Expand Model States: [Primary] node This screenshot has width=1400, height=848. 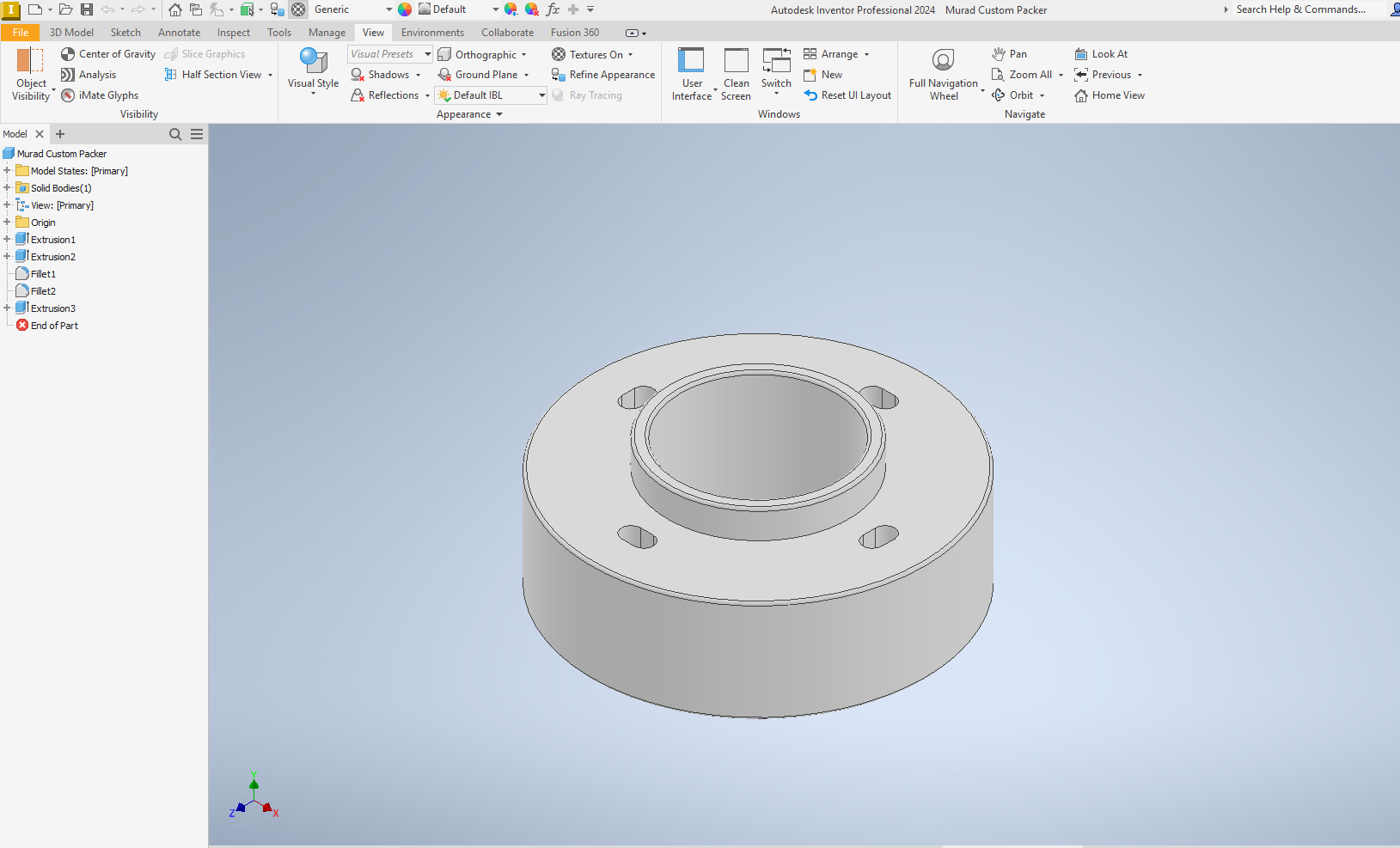pyautogui.click(x=7, y=171)
